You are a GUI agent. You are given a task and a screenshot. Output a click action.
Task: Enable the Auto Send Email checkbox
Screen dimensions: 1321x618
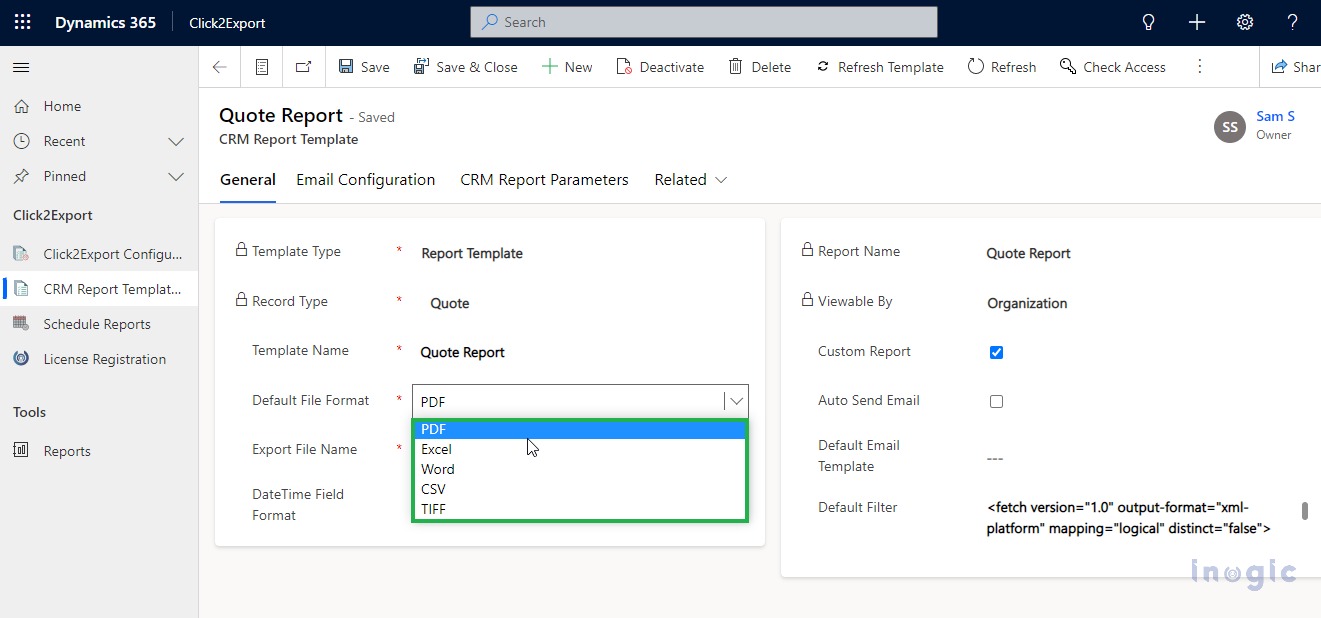click(996, 401)
